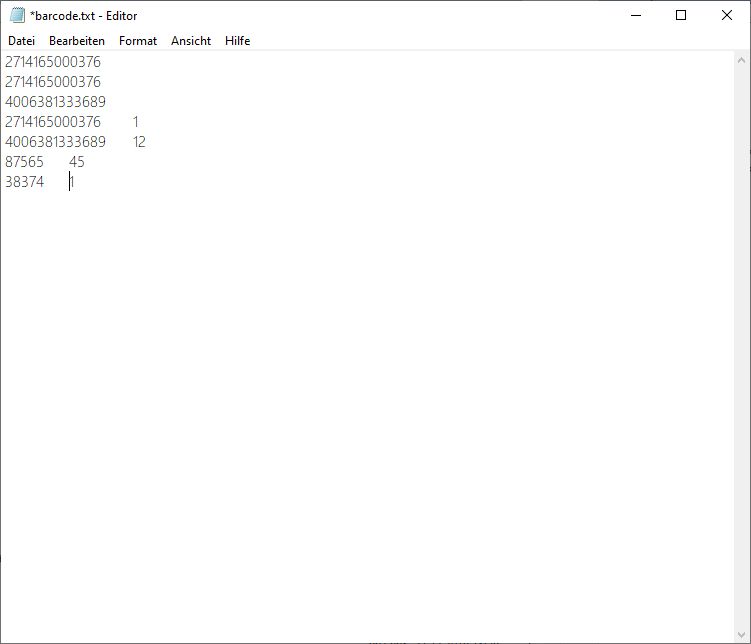Click the window title barcode.txt - Editor
The width and height of the screenshot is (751, 644).
pyautogui.click(x=84, y=16)
